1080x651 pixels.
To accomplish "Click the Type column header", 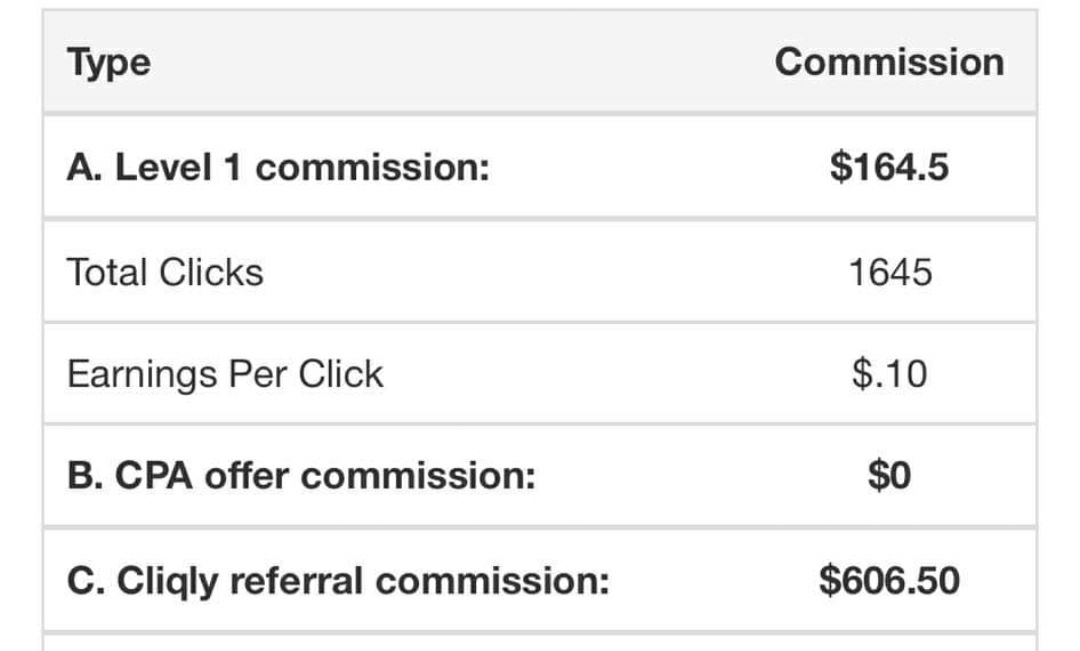I will (108, 63).
